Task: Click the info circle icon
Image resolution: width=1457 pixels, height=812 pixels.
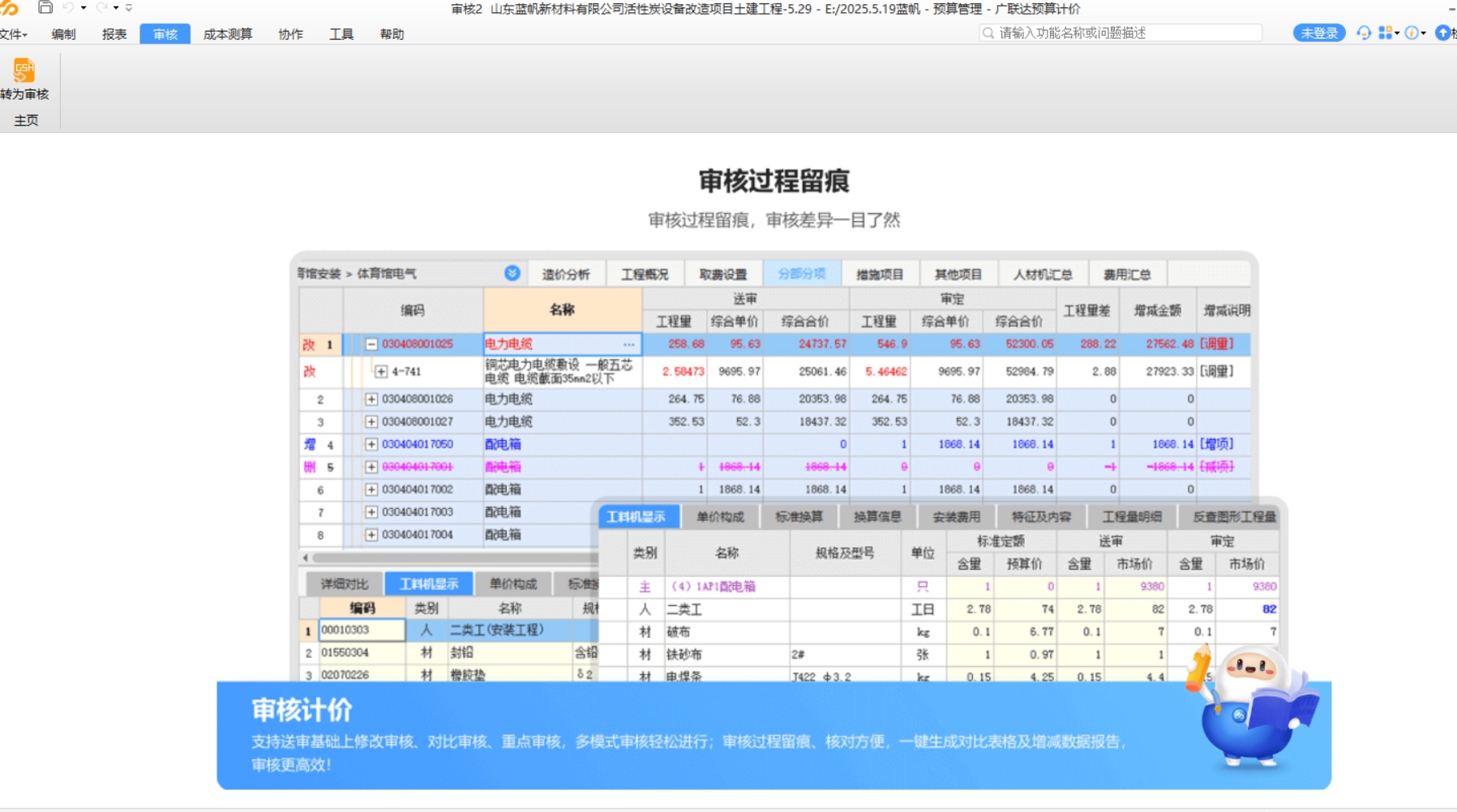Action: coord(1412,33)
